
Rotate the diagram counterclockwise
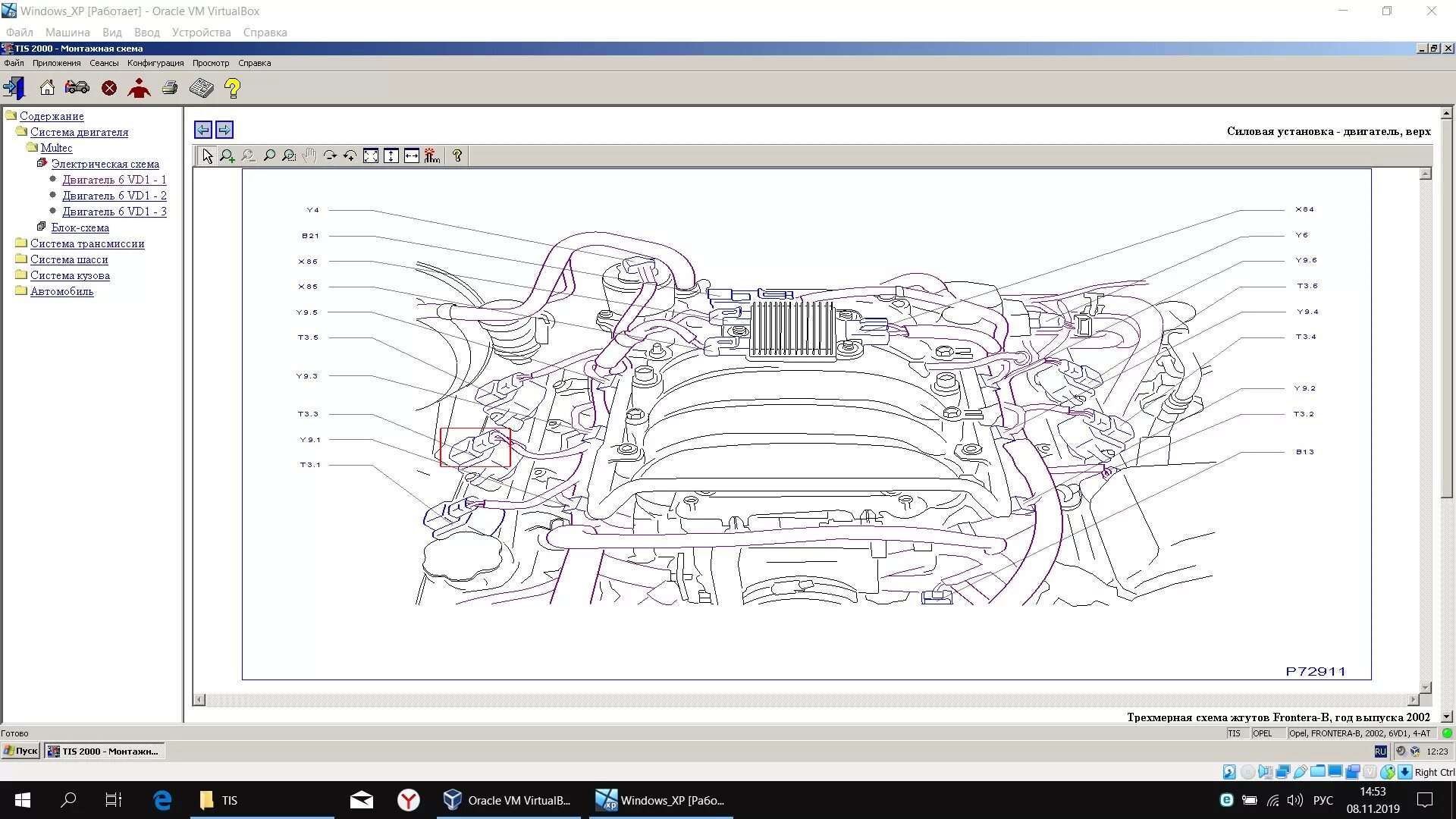click(350, 155)
